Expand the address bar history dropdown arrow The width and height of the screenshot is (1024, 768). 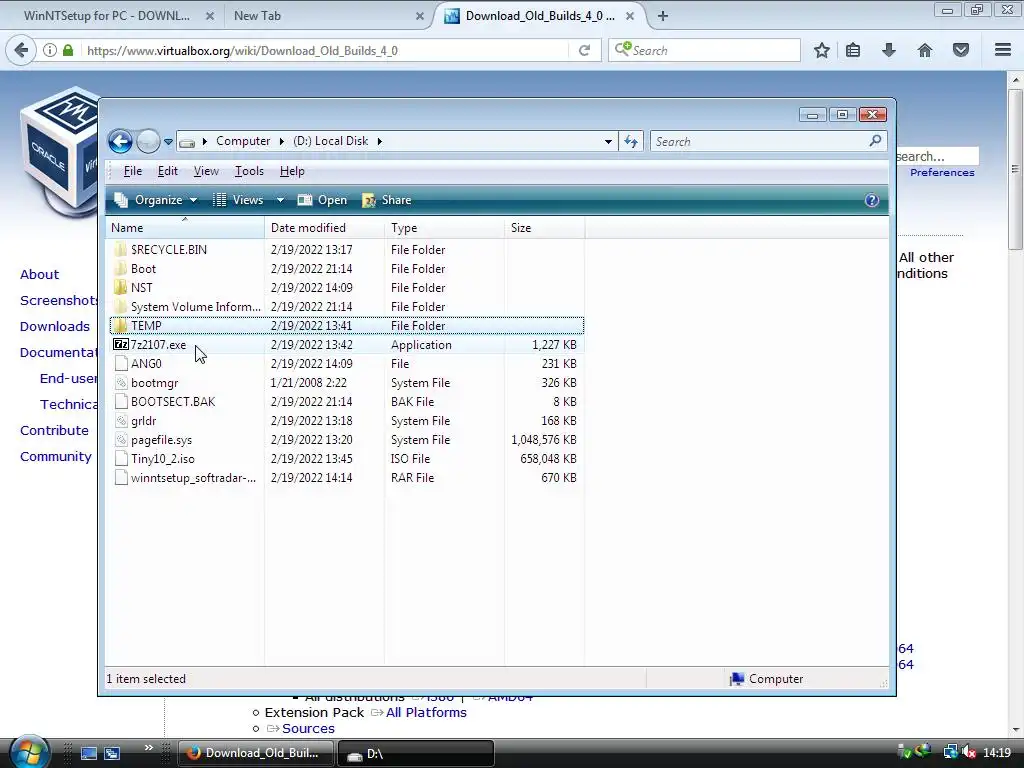tap(608, 142)
